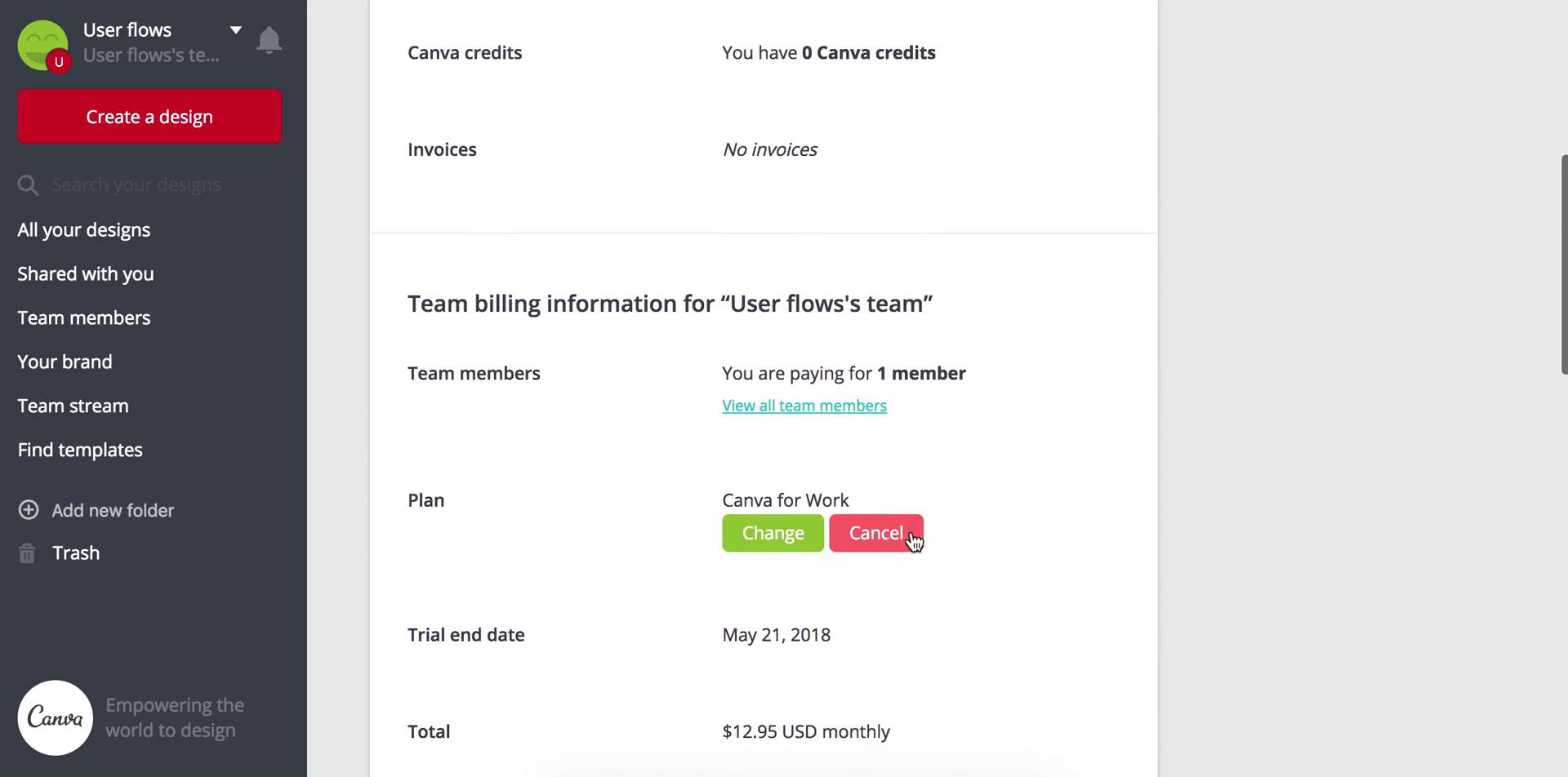Click the 'Team members' billing row label

(474, 374)
